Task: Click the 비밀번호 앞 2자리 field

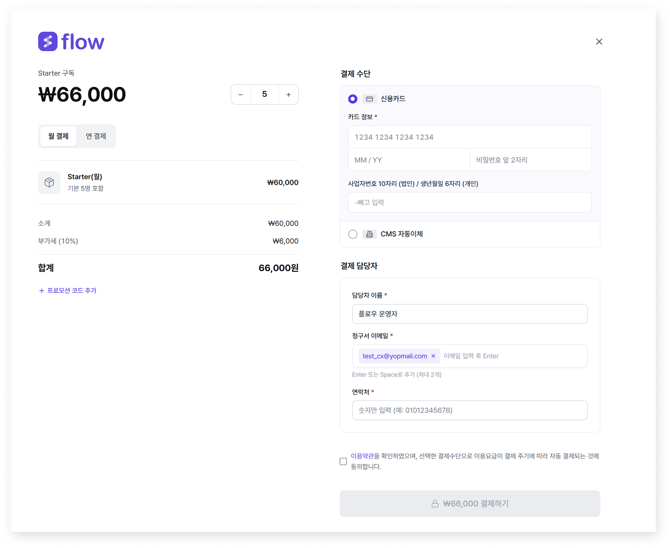Action: [x=530, y=160]
